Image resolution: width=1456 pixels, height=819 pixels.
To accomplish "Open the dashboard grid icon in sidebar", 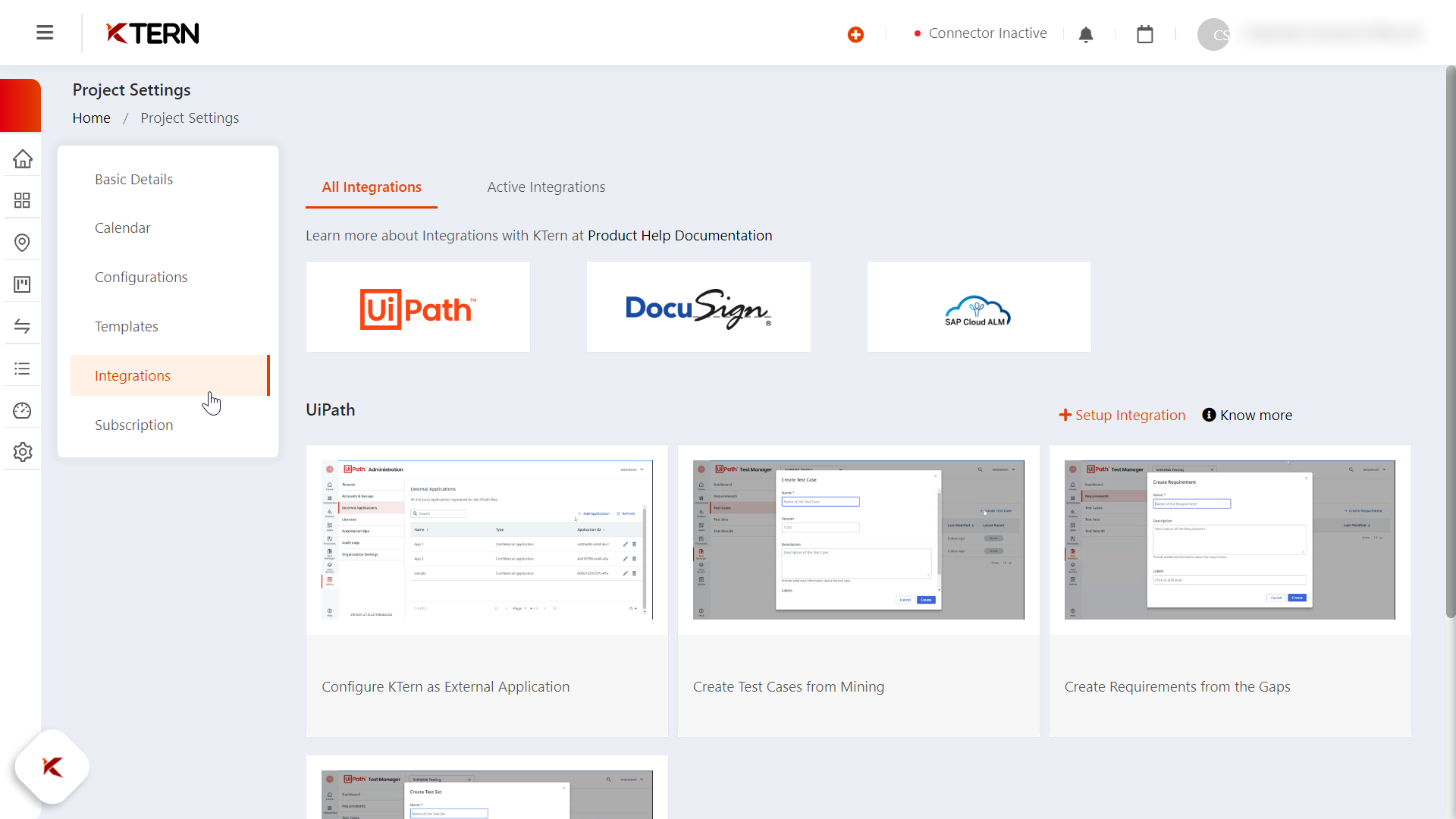I will click(x=22, y=200).
